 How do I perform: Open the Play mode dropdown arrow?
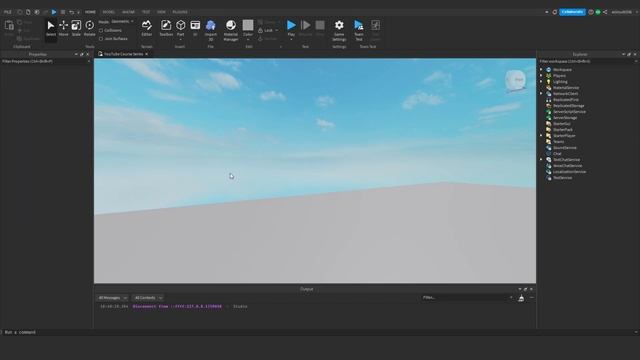291,40
